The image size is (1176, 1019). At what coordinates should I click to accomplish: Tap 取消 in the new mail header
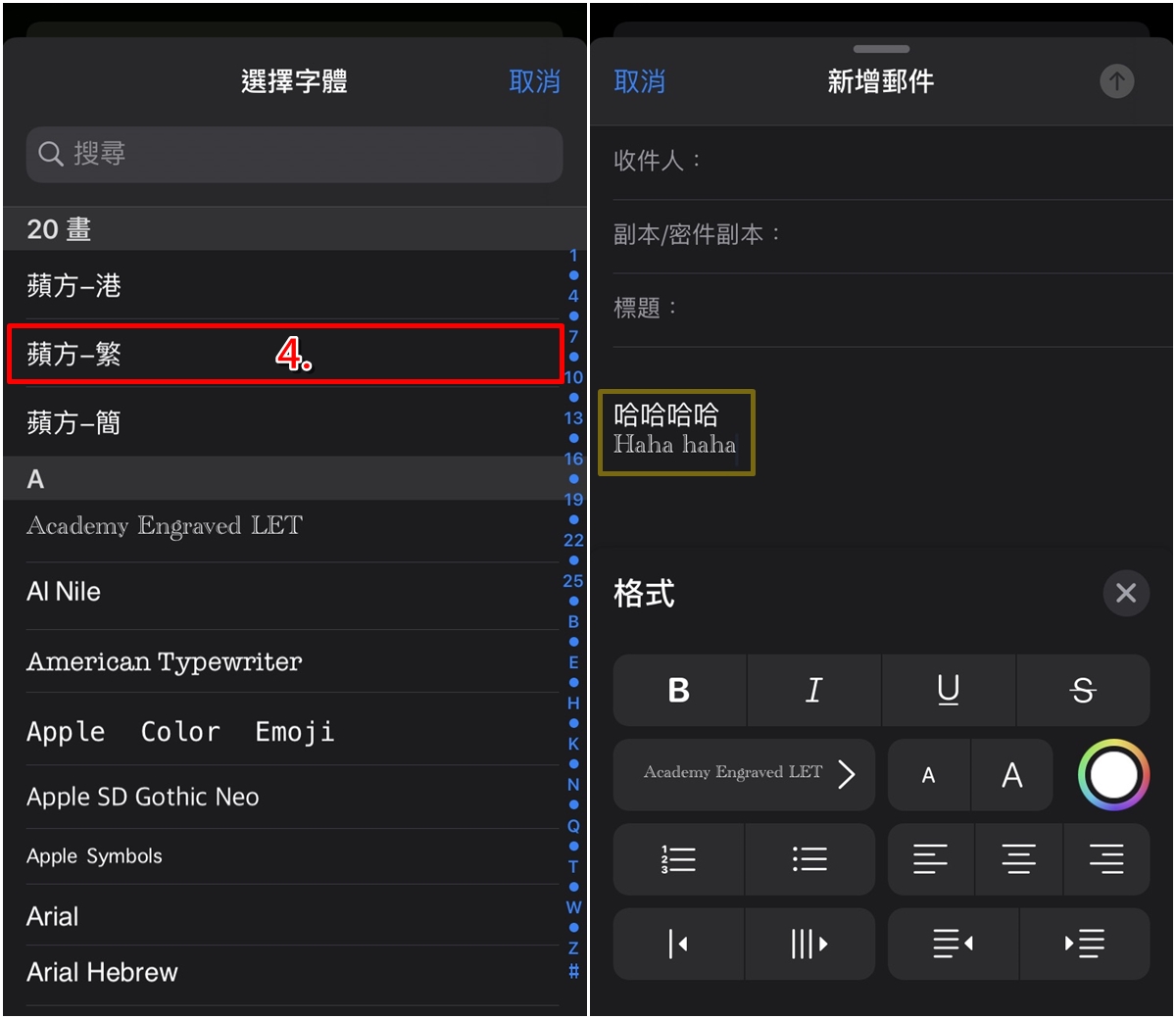pos(639,81)
